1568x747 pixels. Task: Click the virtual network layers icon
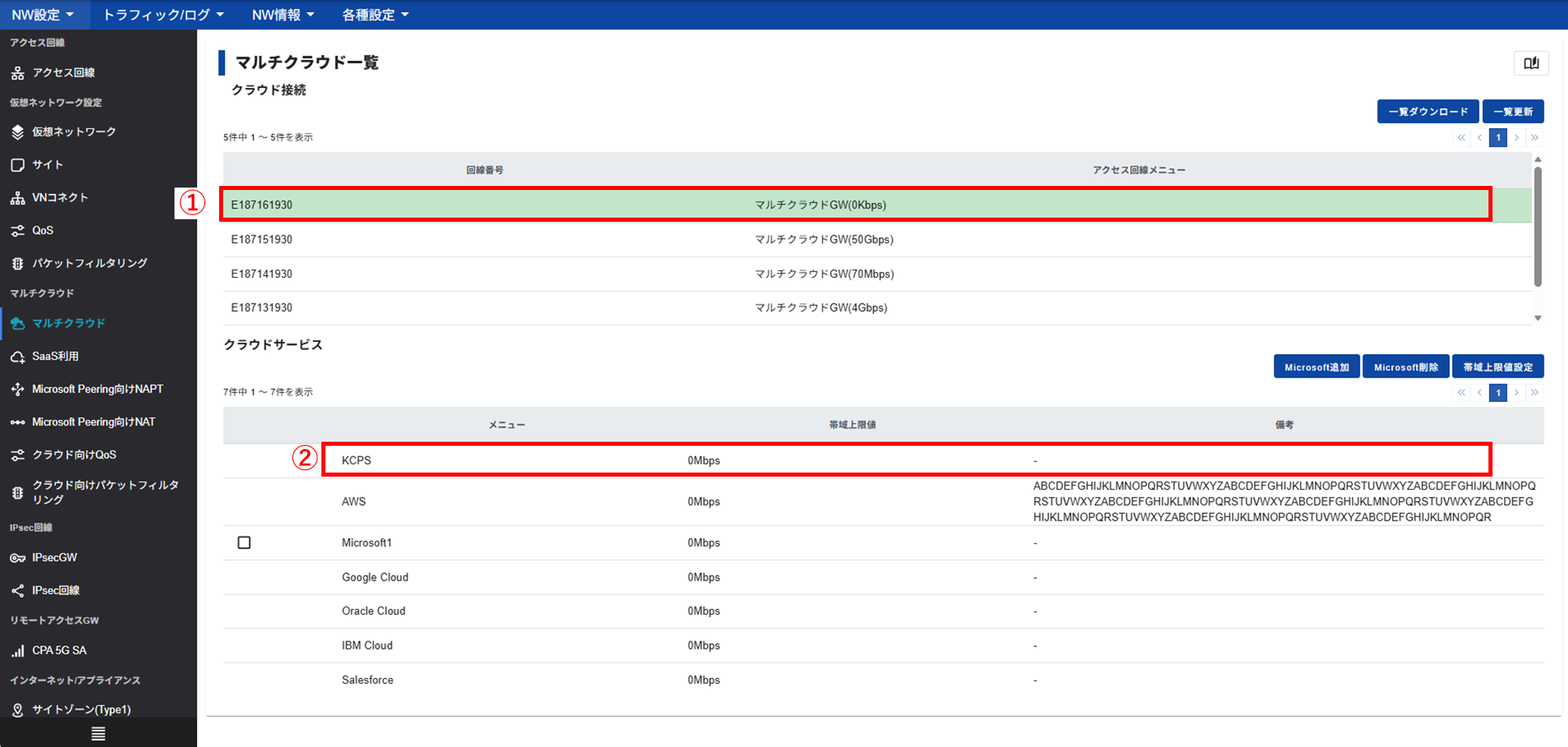(17, 132)
